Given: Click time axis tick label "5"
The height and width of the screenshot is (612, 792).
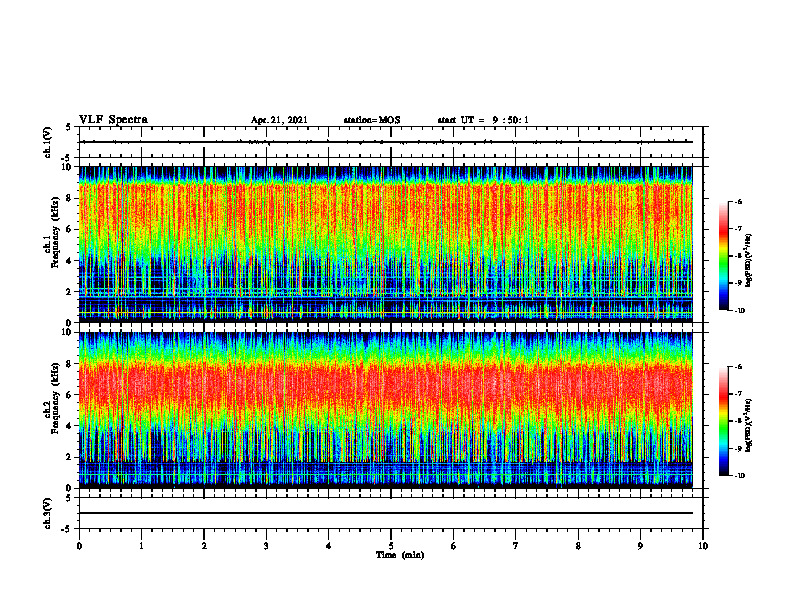Looking at the screenshot, I should (391, 546).
